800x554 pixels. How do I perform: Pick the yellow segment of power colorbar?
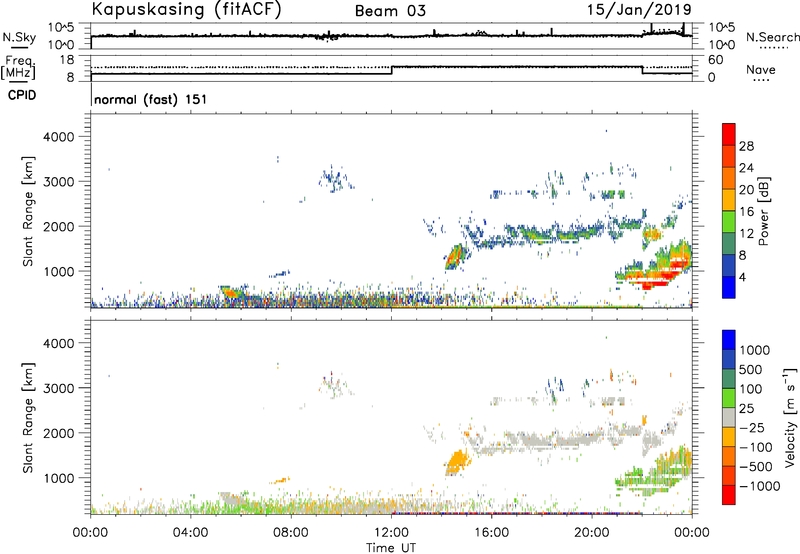[729, 200]
